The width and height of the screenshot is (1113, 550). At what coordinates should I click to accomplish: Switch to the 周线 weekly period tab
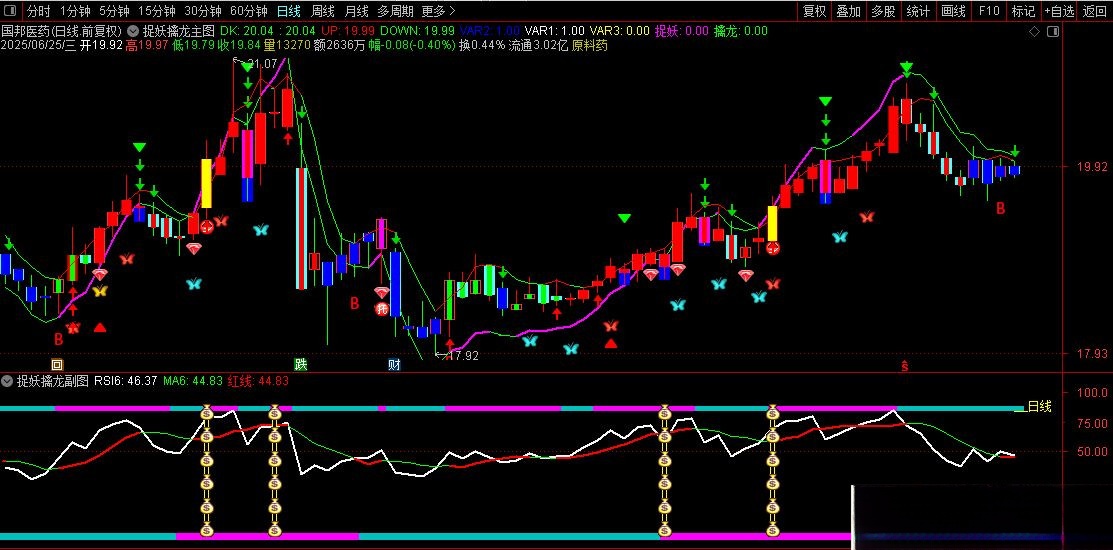[323, 11]
